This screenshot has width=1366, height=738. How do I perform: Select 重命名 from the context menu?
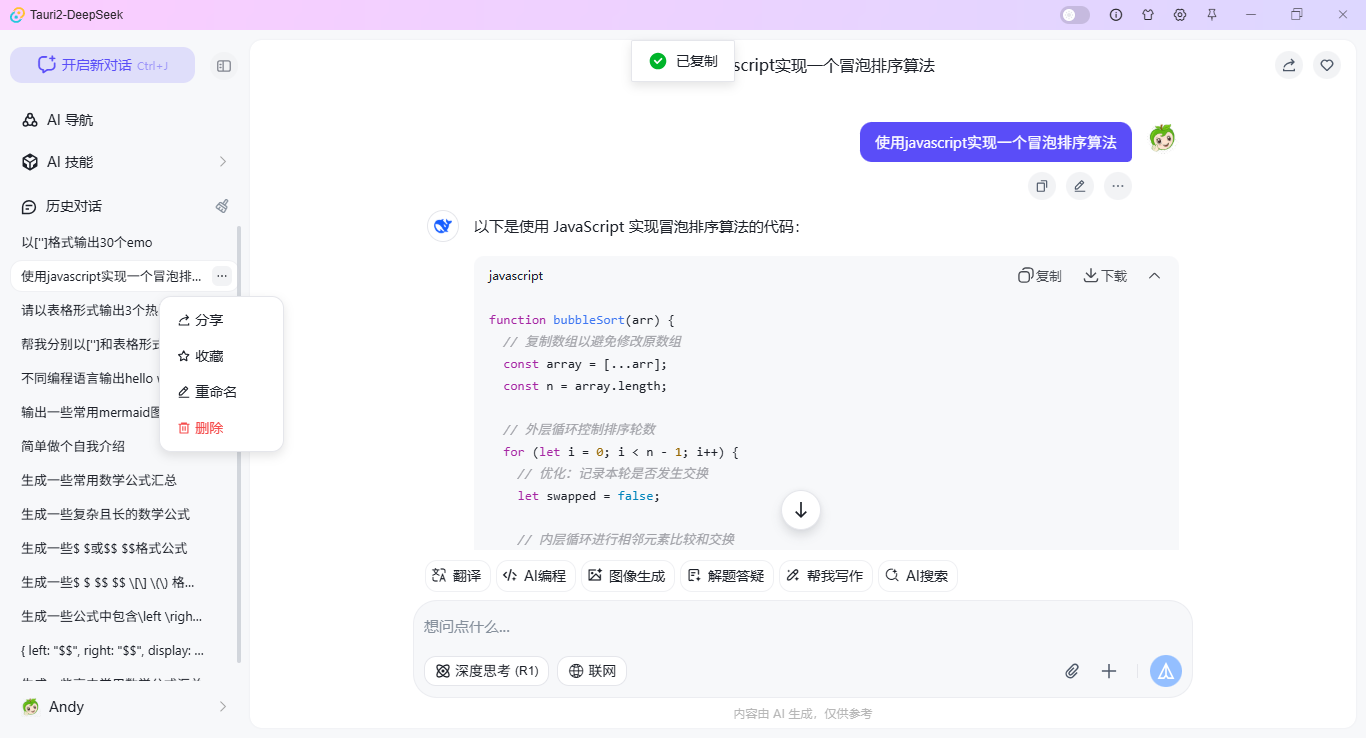pyautogui.click(x=211, y=391)
